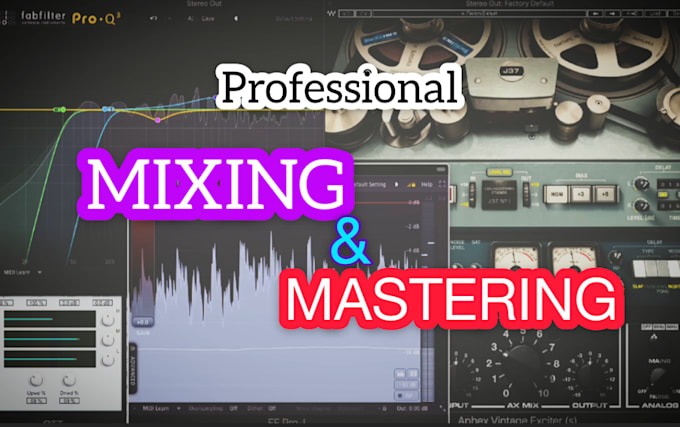Click the Upwd % knob in OTT

pyautogui.click(x=36, y=381)
